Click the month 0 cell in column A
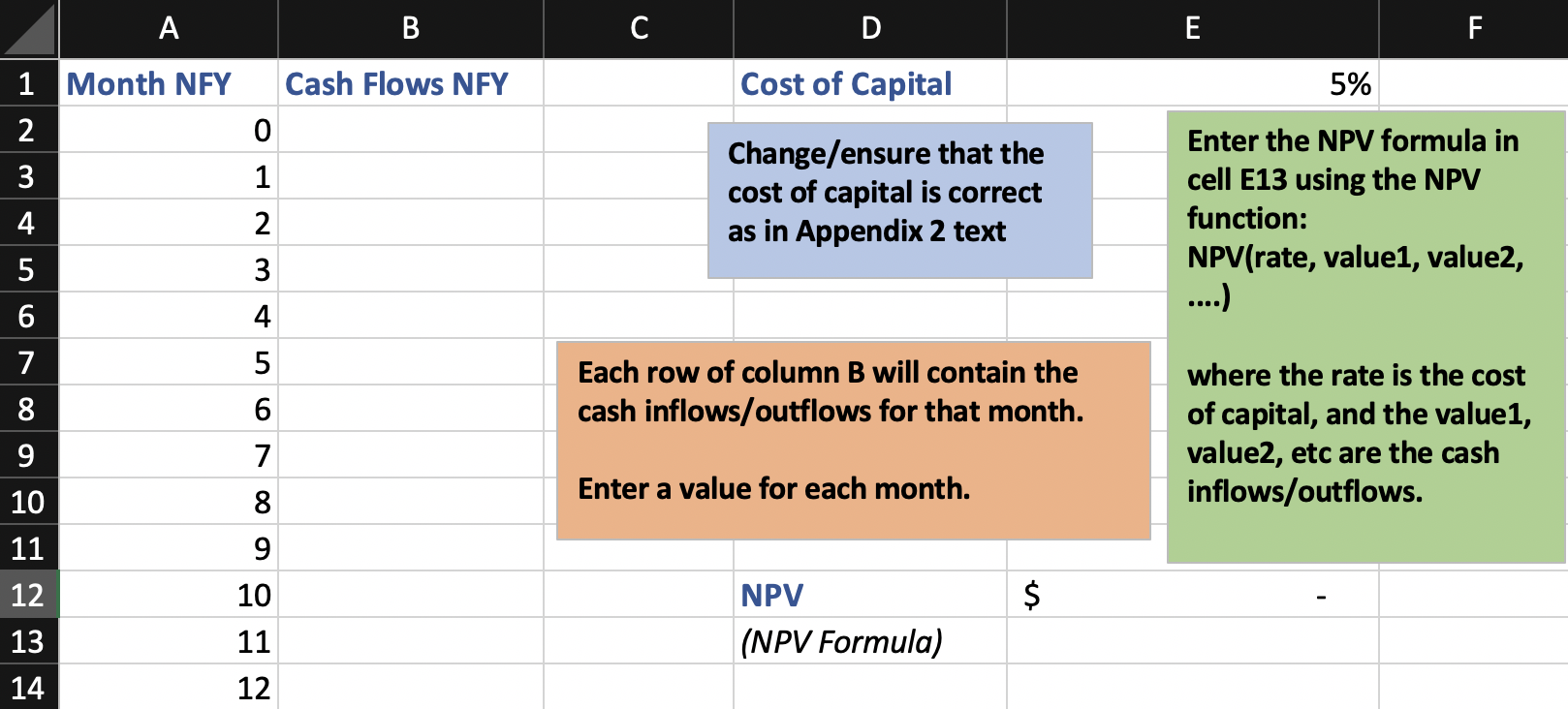1568x709 pixels. coord(169,131)
